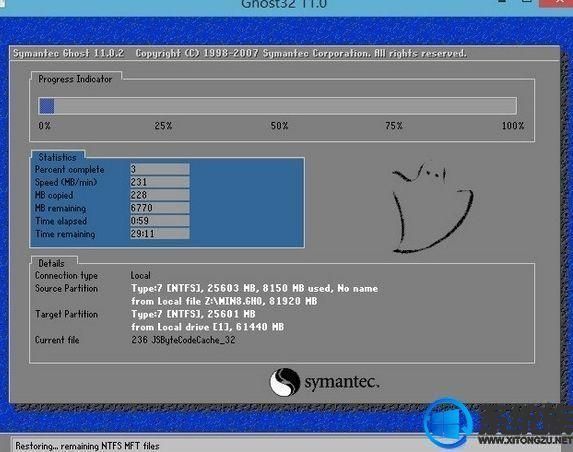Screen dimensions: 573x452
Task: Click the Symantec Ghost 11.0.2 copyright header
Action: click(x=240, y=53)
